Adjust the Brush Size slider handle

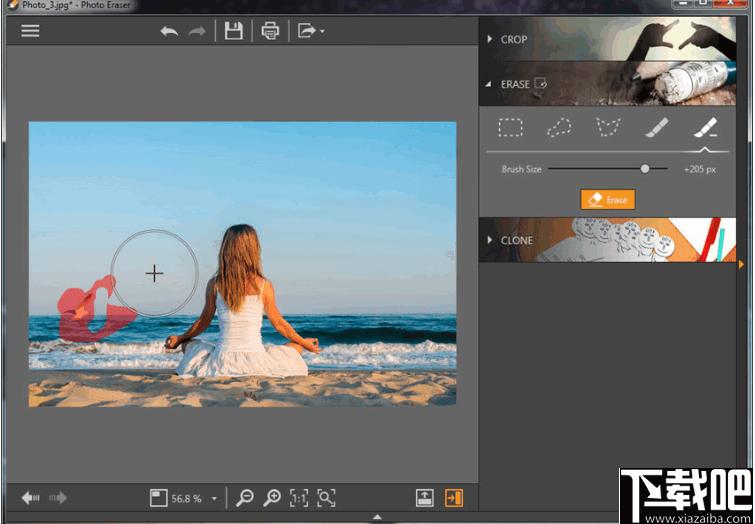tap(645, 169)
